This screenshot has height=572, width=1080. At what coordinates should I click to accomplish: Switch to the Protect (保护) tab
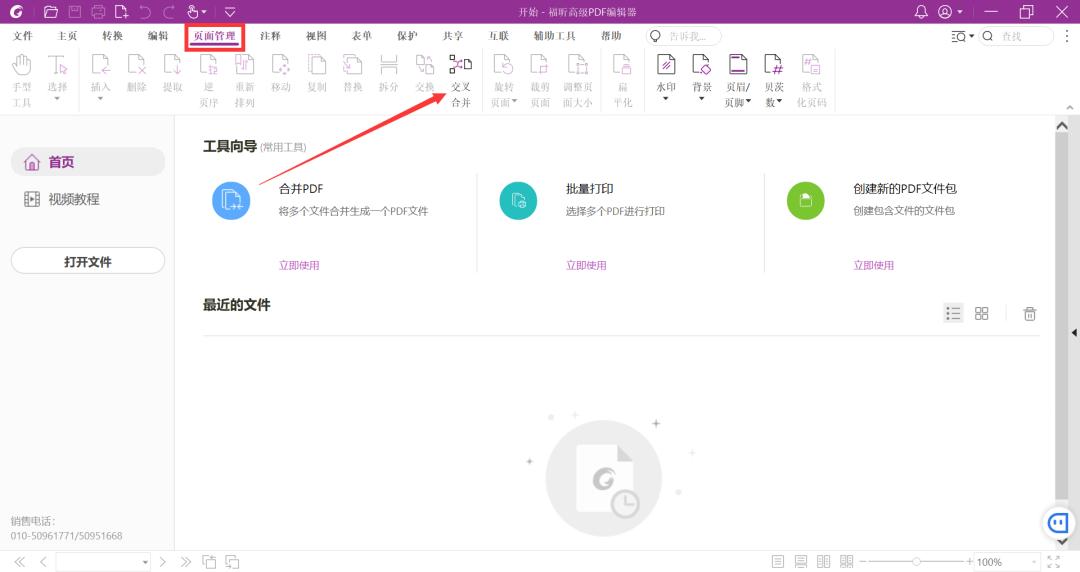point(406,36)
